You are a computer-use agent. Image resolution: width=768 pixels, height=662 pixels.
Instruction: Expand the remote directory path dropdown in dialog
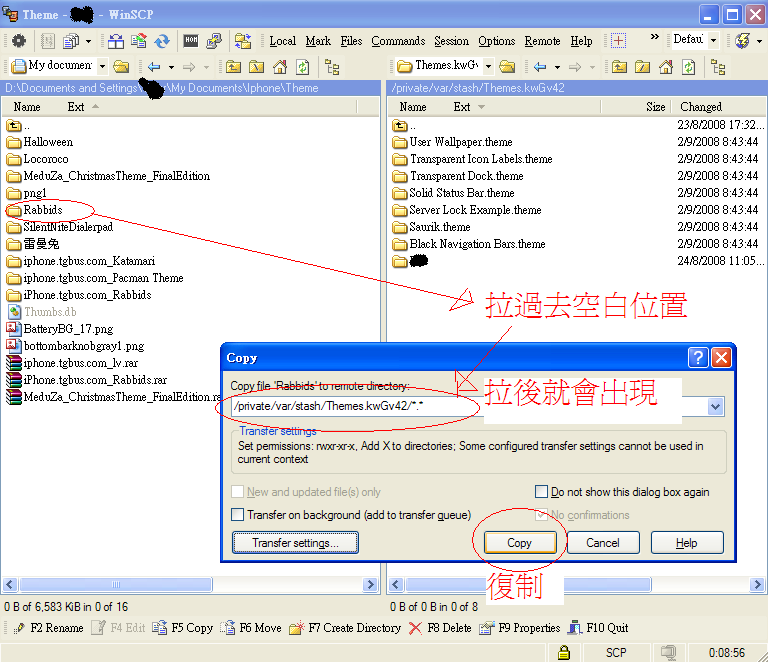pyautogui.click(x=715, y=407)
